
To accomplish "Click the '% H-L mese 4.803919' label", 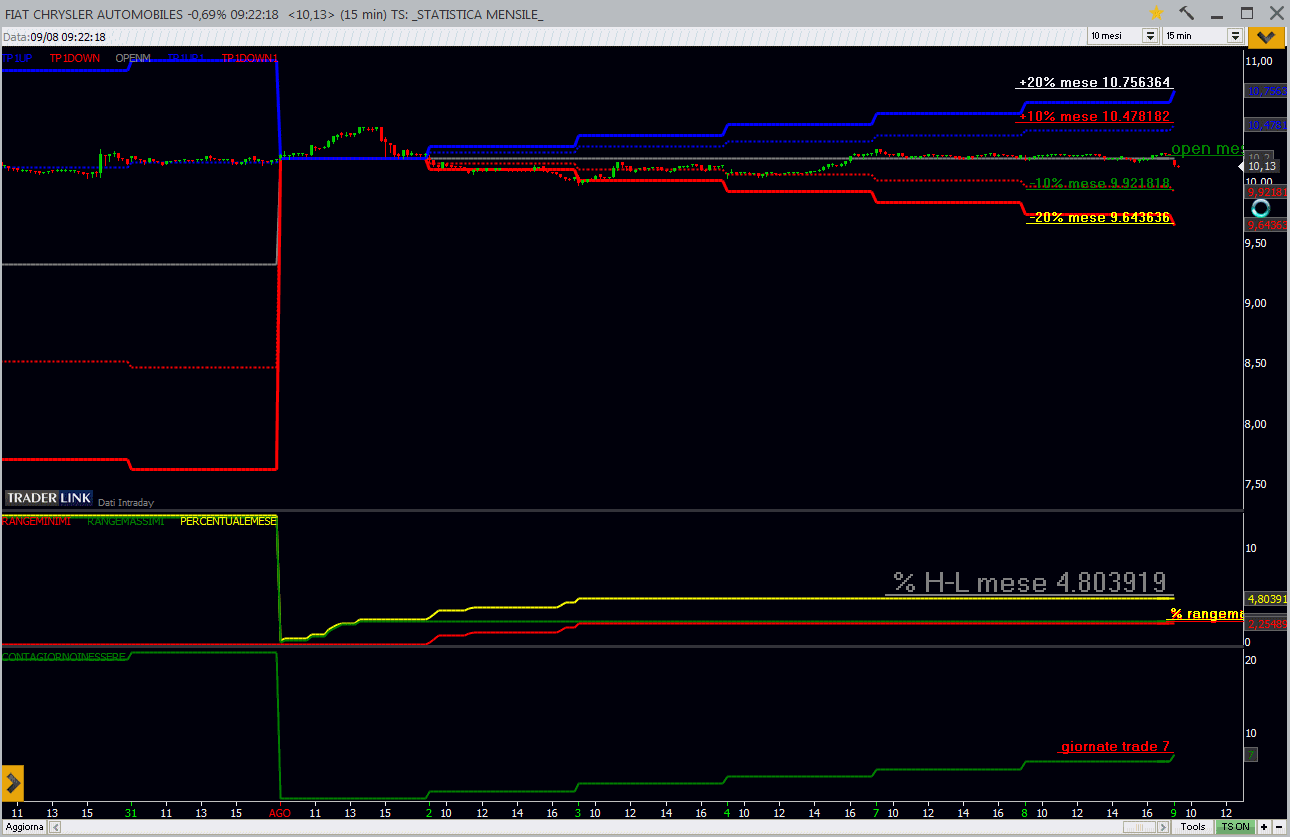I will coord(1029,583).
